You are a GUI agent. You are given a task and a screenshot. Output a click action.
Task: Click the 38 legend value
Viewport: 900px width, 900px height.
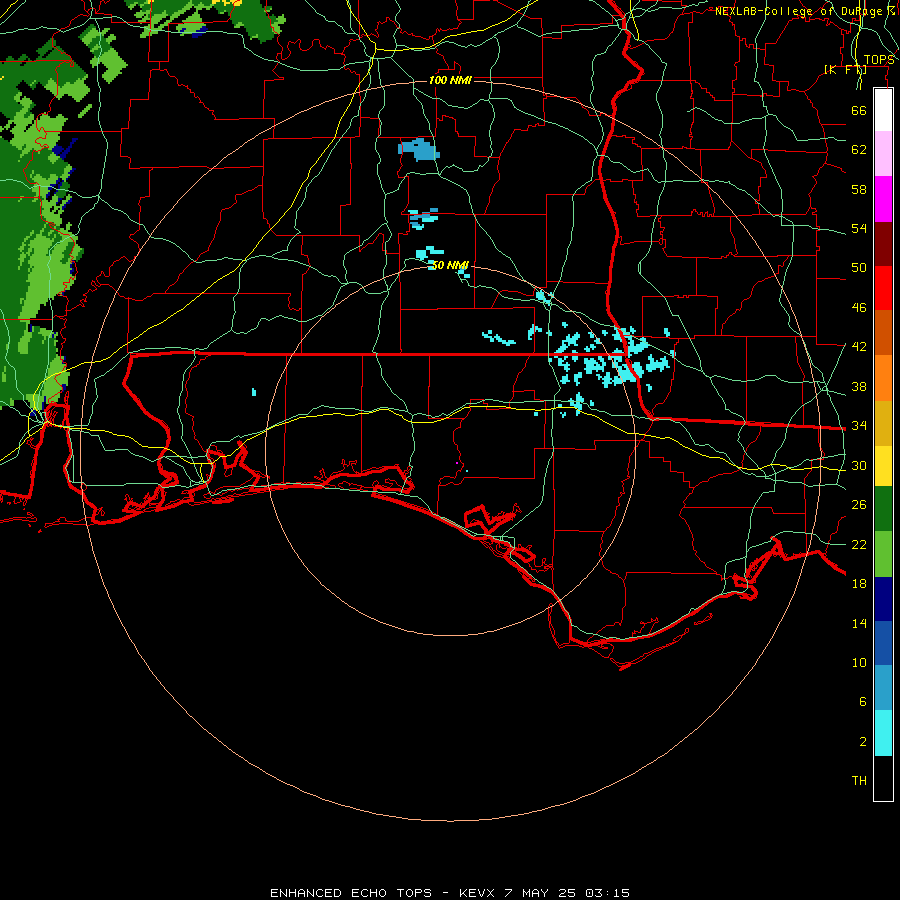pyautogui.click(x=859, y=386)
